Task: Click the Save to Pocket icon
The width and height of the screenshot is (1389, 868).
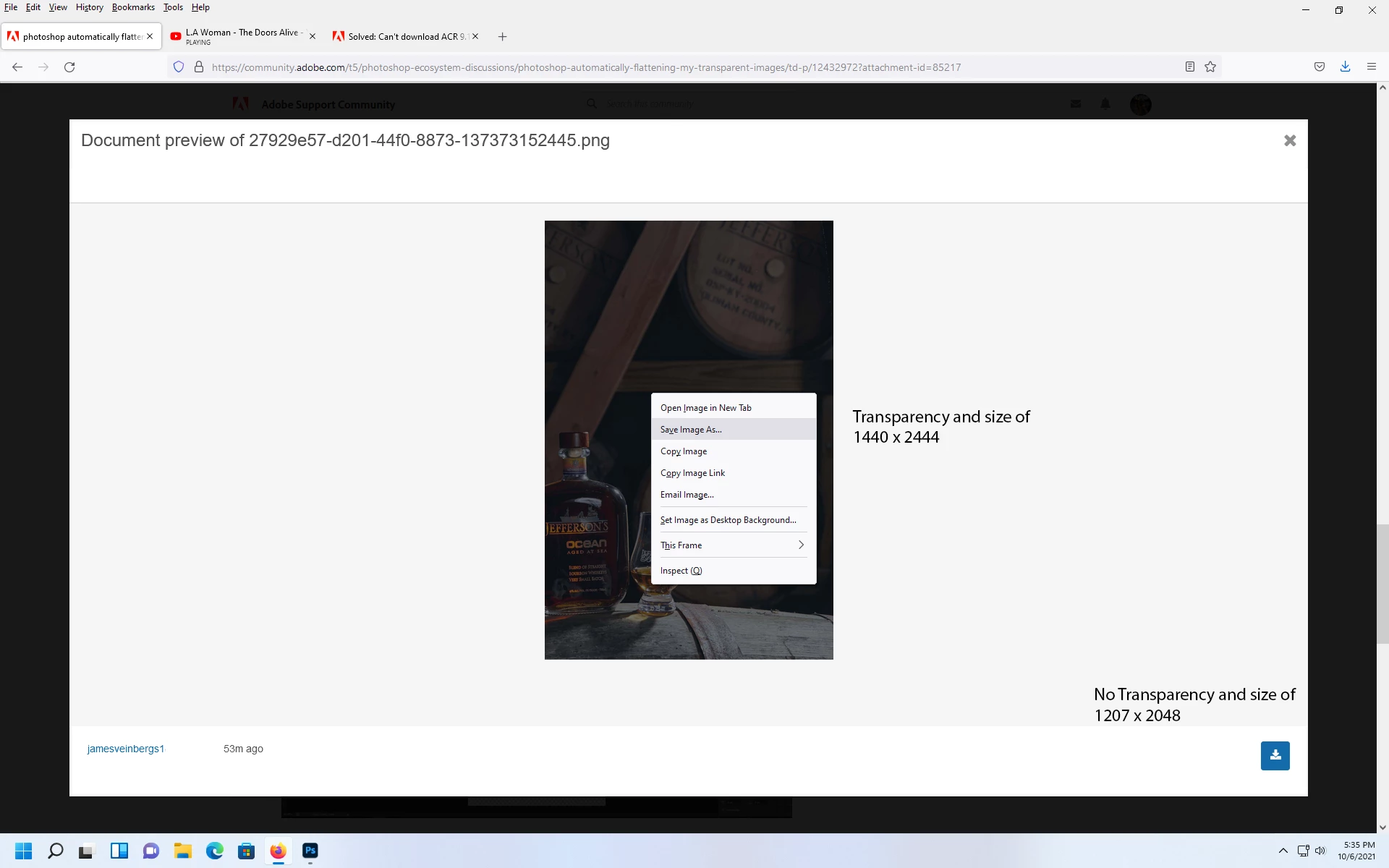Action: click(1320, 67)
